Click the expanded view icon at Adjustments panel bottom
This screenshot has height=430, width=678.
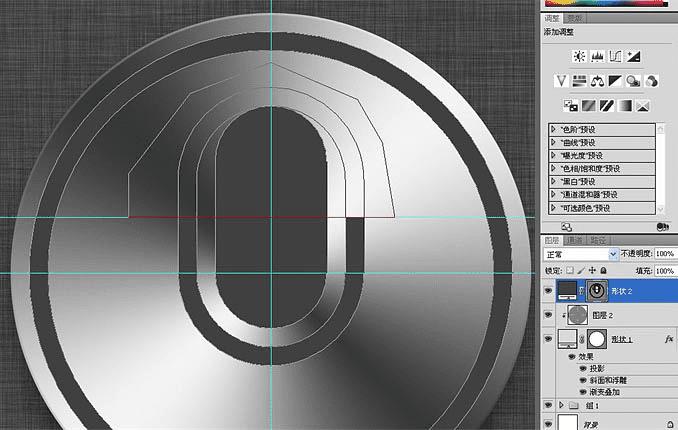click(566, 227)
